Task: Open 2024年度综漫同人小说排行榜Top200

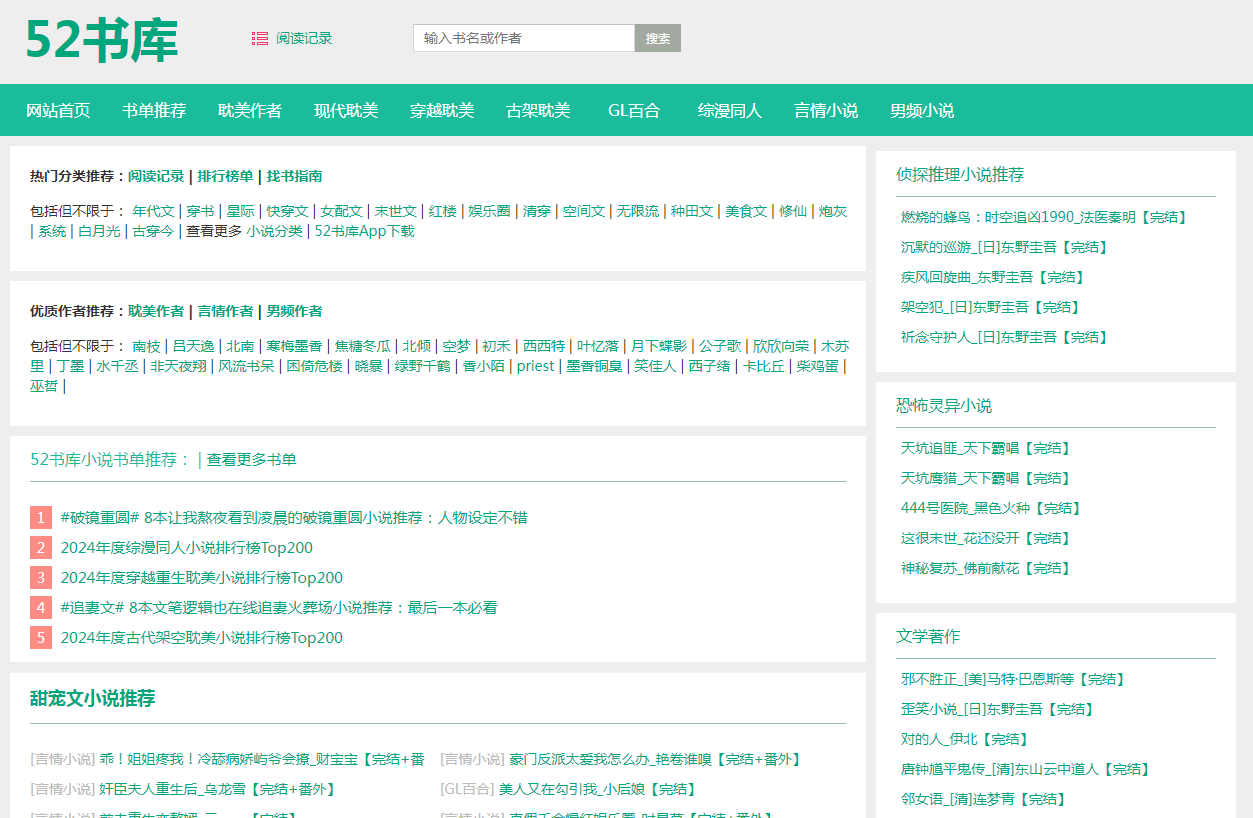Action: point(186,548)
